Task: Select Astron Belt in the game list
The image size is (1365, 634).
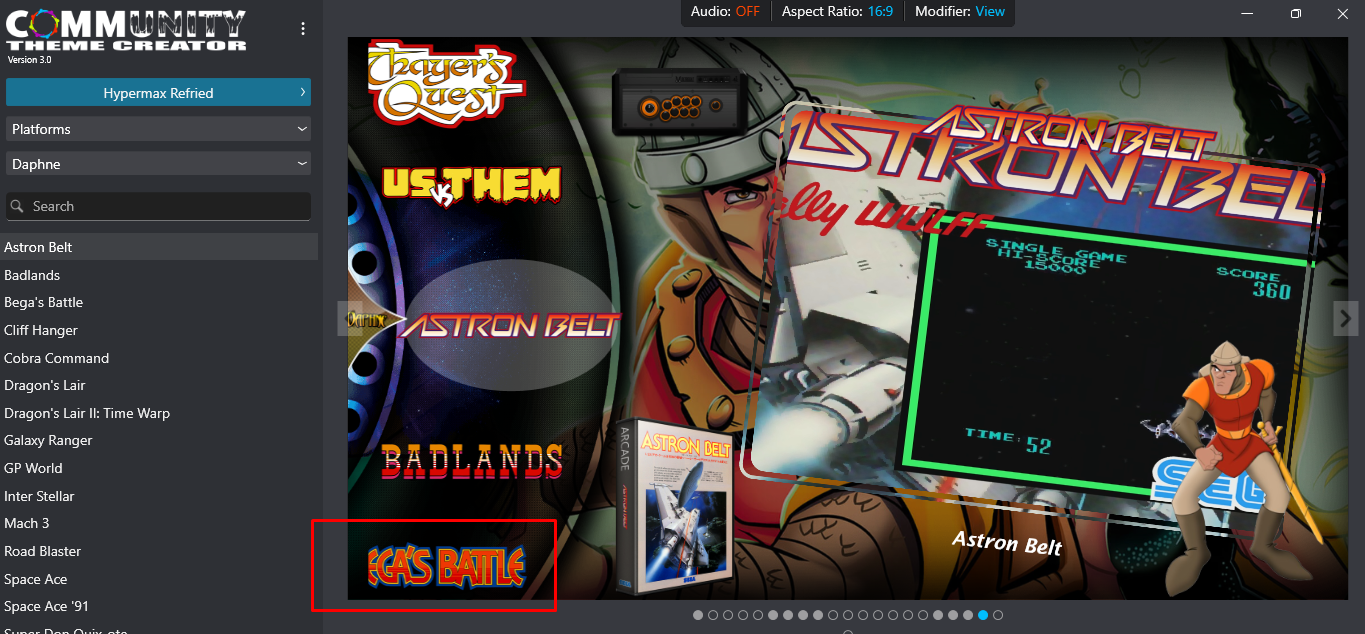Action: pyautogui.click(x=159, y=247)
